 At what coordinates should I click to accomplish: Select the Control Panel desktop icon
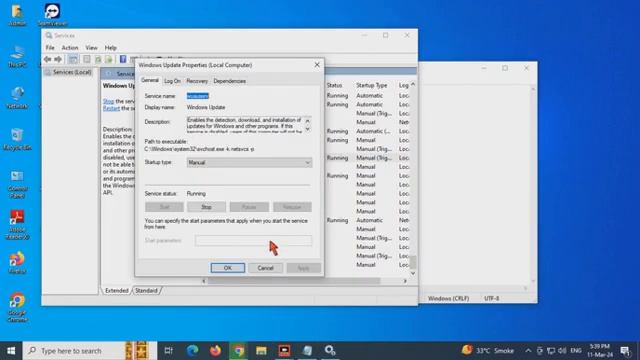click(x=17, y=184)
